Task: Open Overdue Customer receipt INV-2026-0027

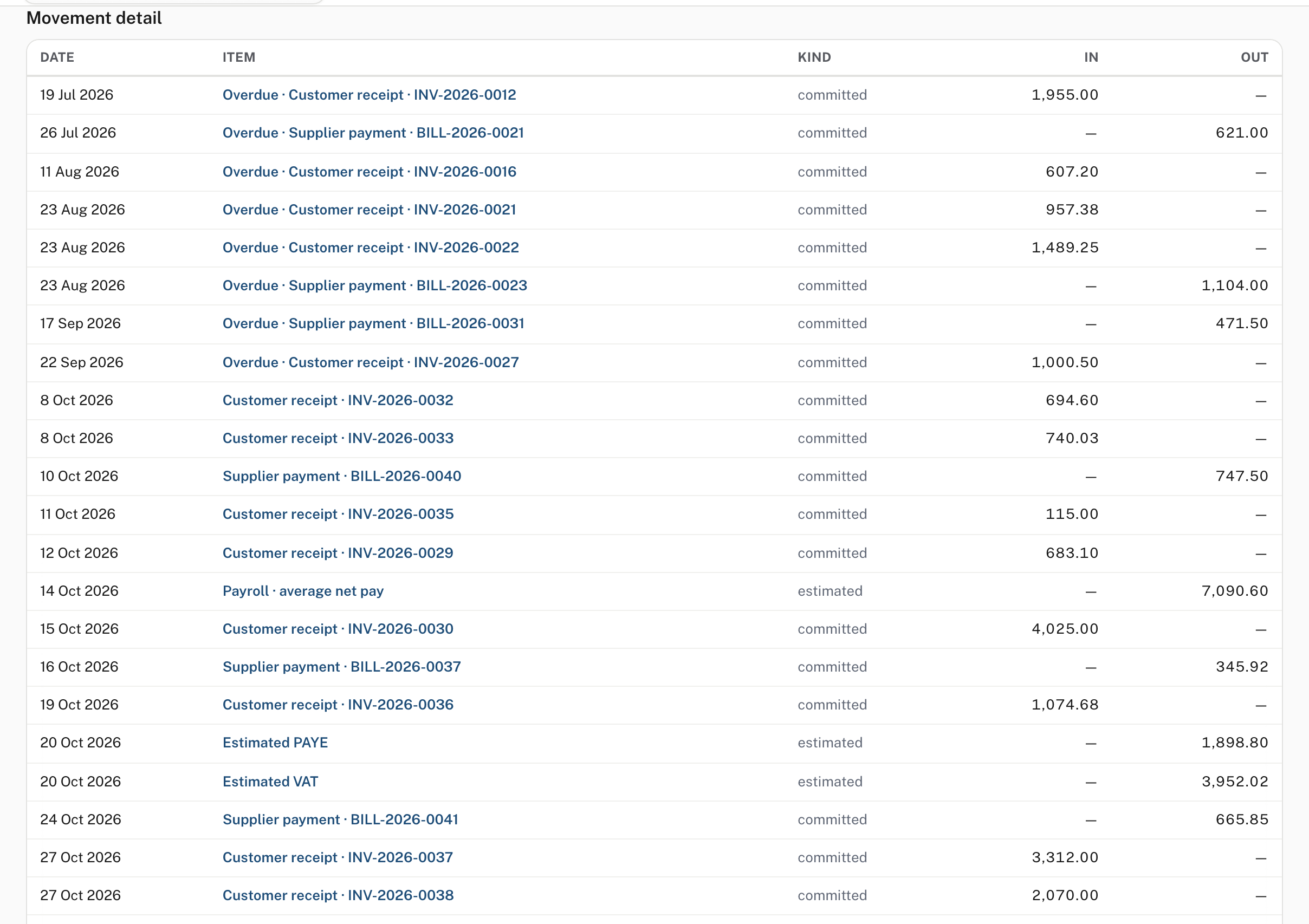Action: pos(371,362)
